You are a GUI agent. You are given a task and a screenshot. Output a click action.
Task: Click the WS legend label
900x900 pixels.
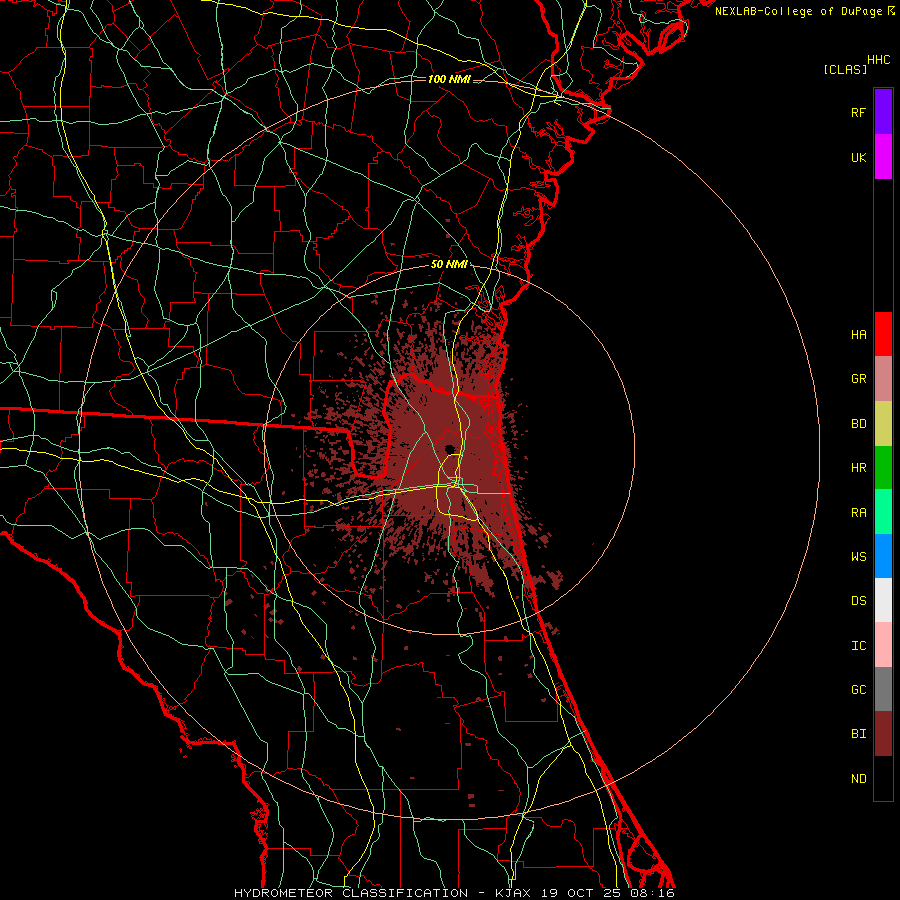[858, 557]
